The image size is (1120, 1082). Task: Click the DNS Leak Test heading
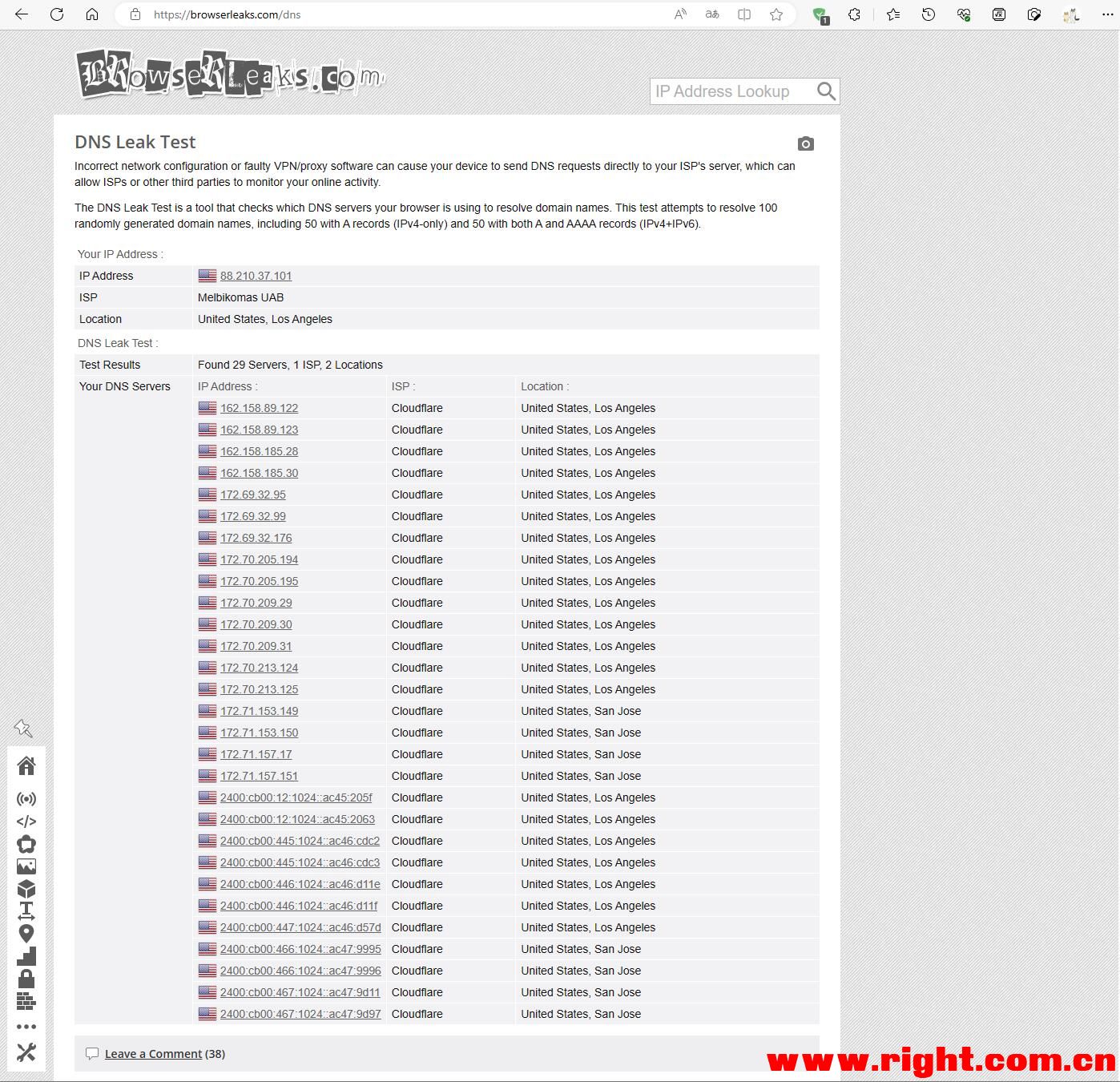[135, 142]
